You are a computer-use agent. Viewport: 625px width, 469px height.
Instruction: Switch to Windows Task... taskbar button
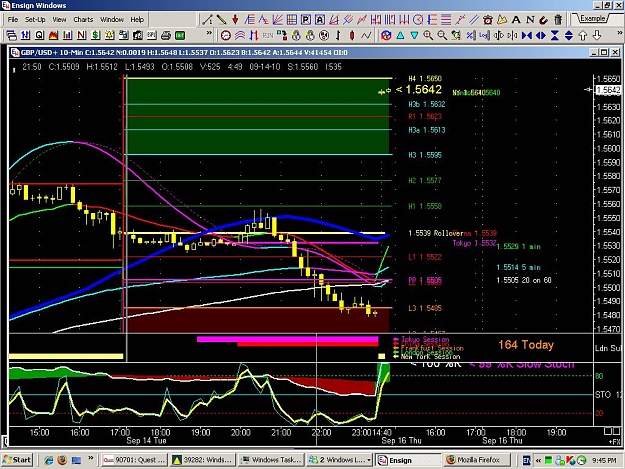pyautogui.click(x=271, y=460)
